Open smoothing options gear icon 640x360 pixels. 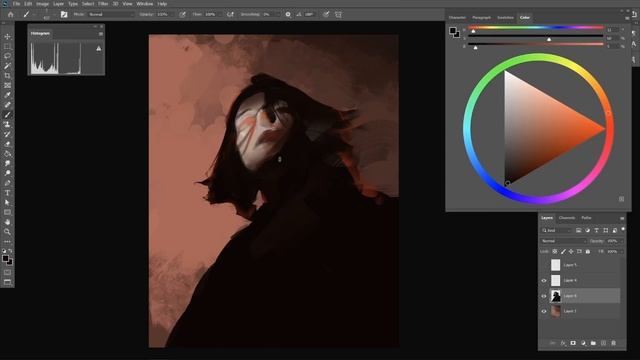[x=288, y=14]
